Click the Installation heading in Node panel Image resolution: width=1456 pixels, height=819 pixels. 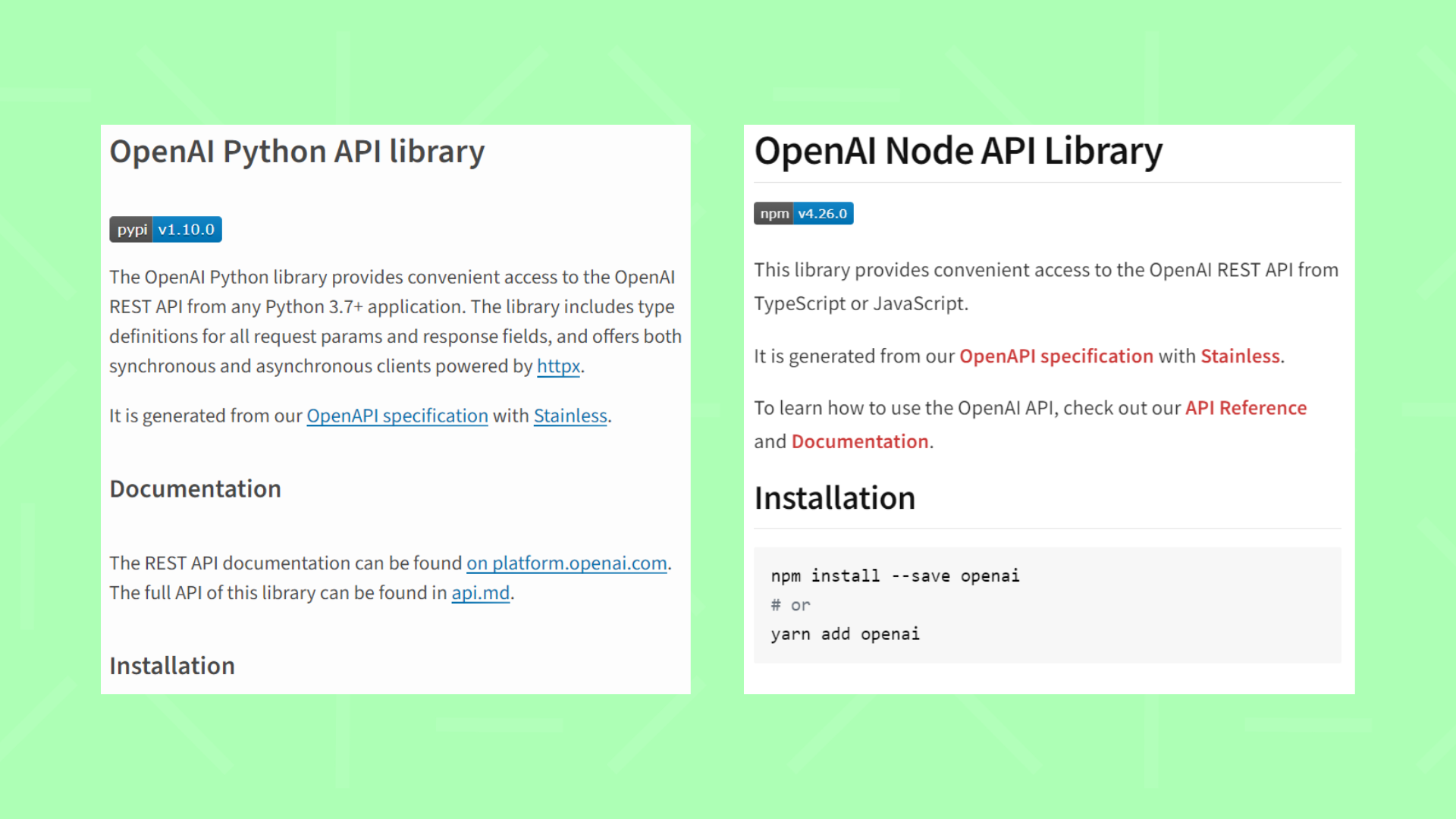(x=834, y=498)
